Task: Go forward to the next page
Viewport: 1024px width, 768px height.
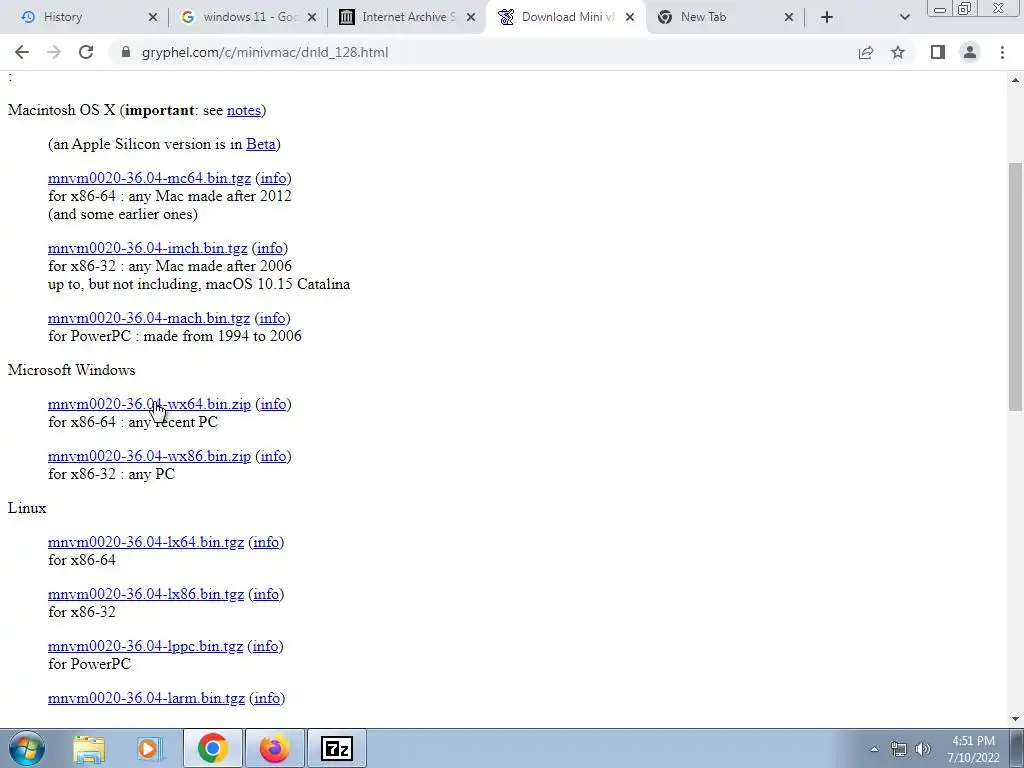Action: click(54, 52)
